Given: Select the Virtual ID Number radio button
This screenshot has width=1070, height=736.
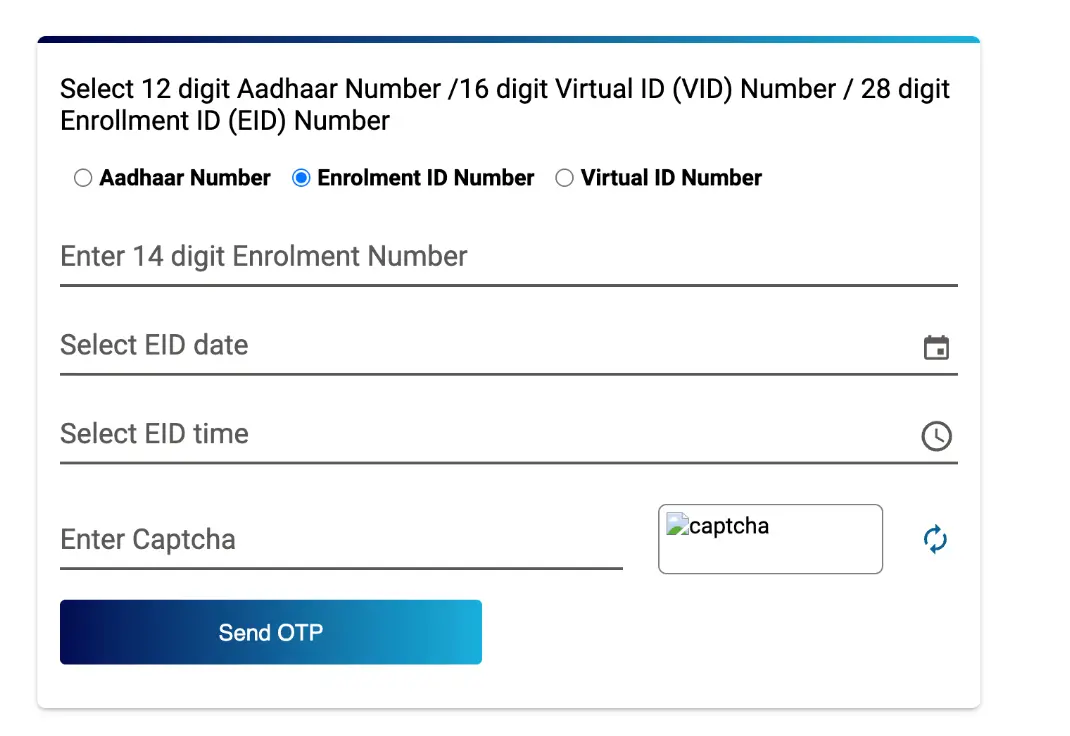Looking at the screenshot, I should tap(564, 177).
